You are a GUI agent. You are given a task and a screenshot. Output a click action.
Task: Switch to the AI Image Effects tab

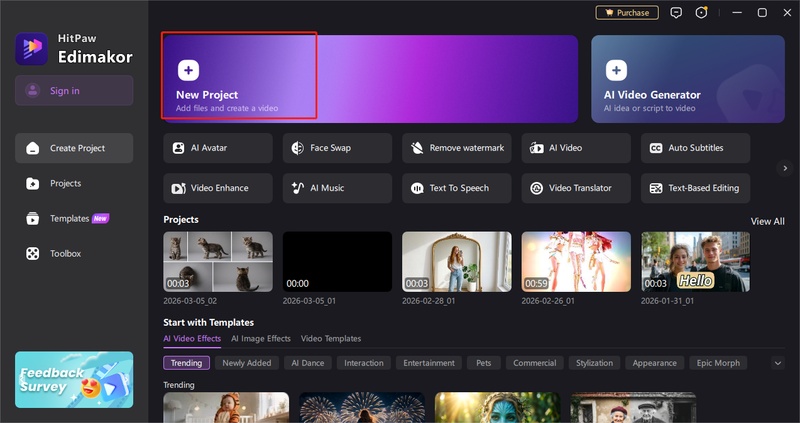260,339
